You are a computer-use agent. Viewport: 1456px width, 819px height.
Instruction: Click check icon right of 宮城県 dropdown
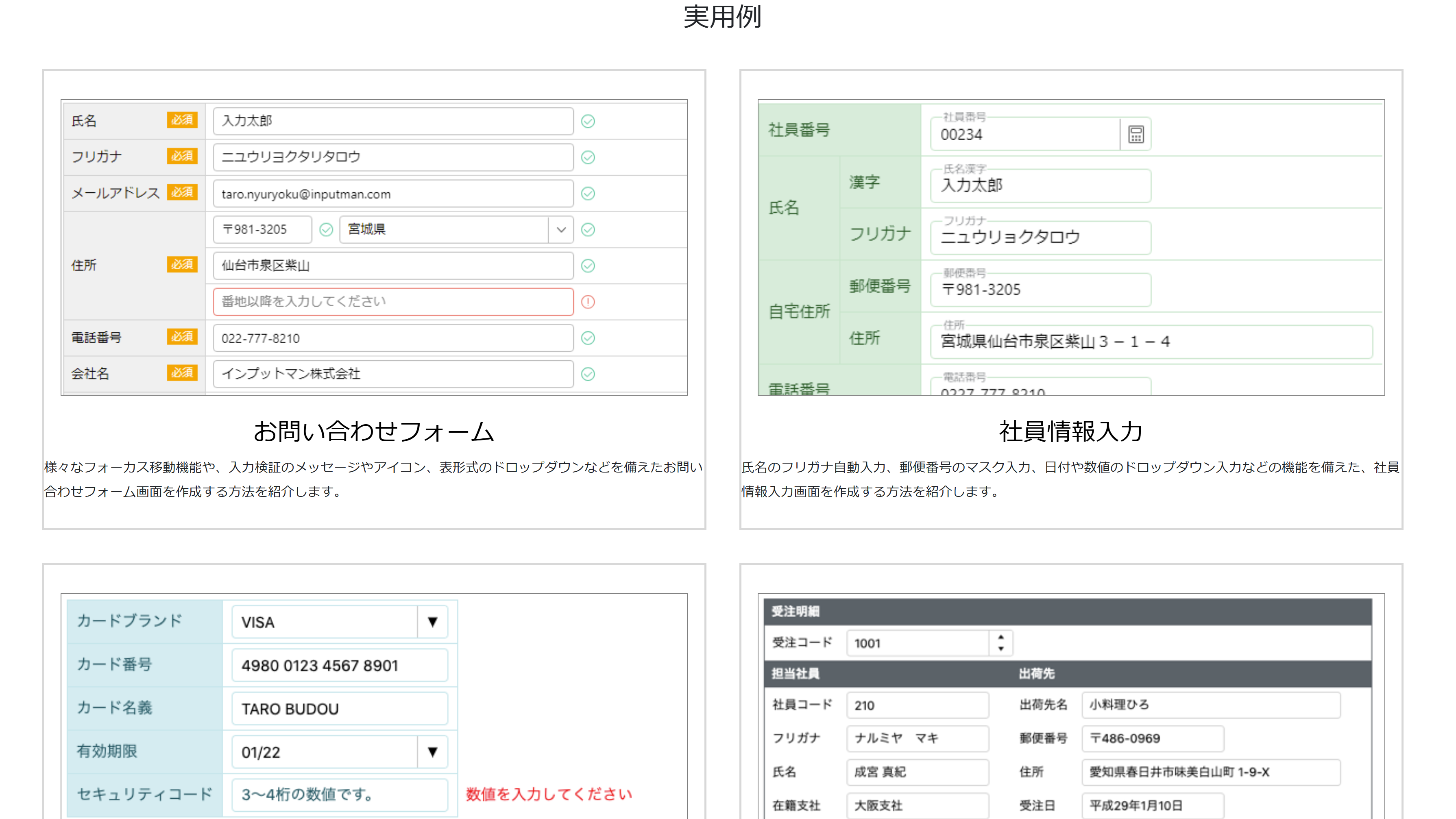[x=588, y=229]
